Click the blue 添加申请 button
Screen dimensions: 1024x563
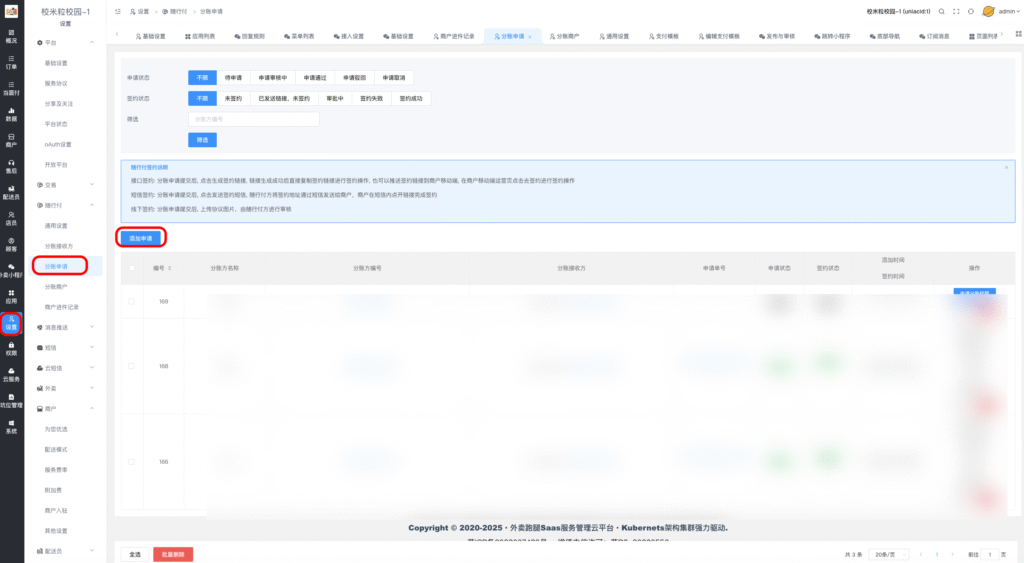click(x=140, y=238)
